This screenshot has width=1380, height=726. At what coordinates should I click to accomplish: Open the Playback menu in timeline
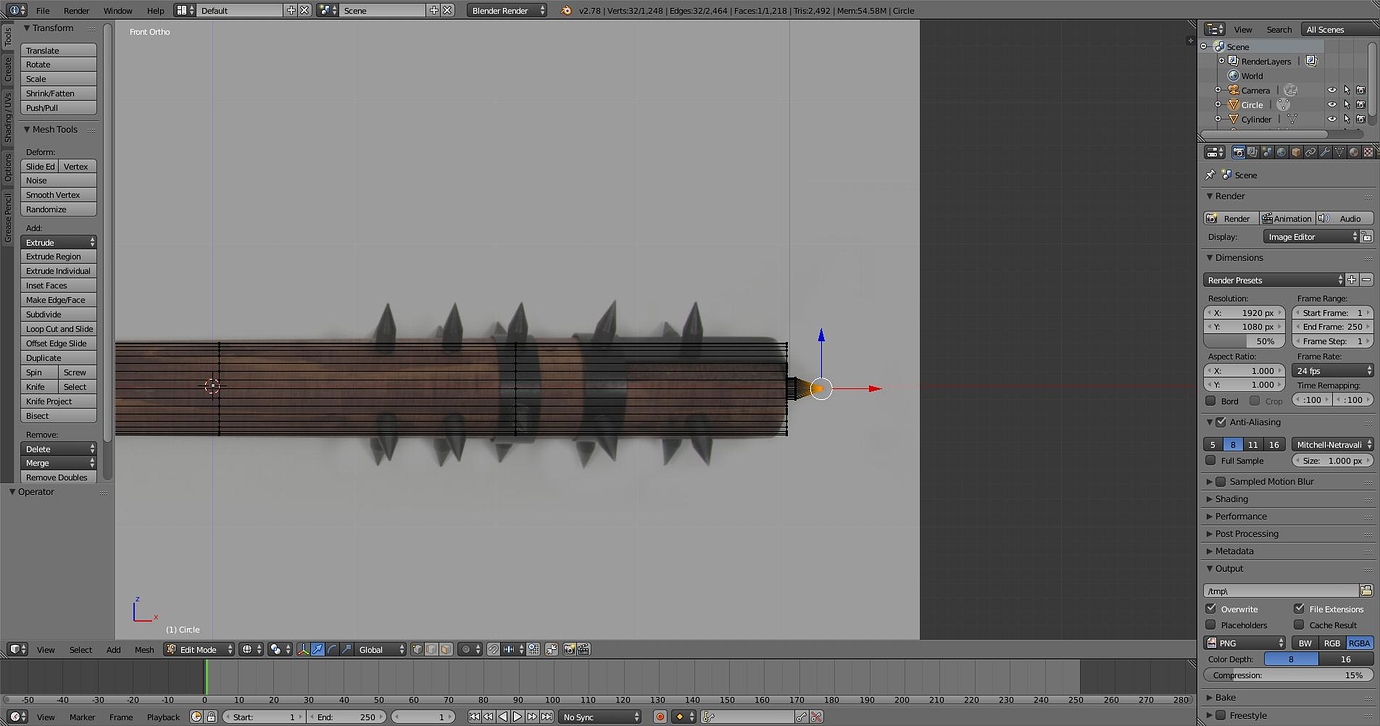[164, 717]
